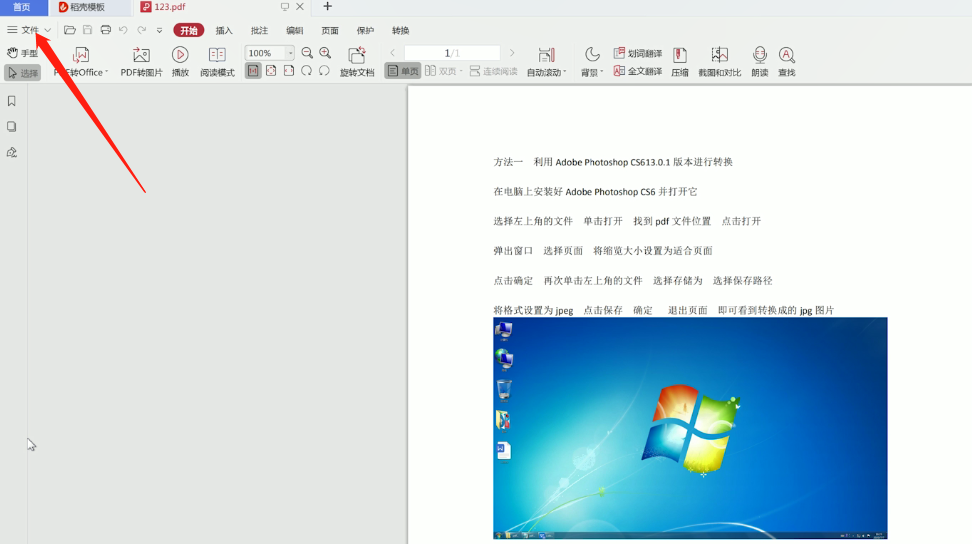Screen dimensions: 972x544
Task: Select 单页 single page view
Action: (403, 71)
